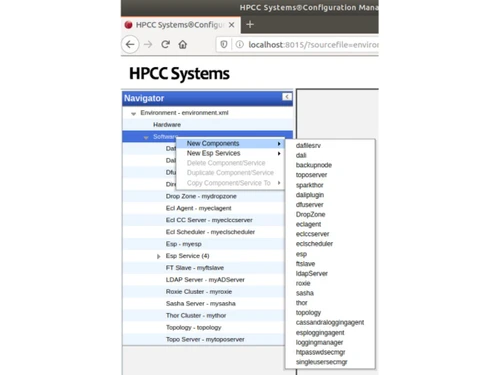The height and width of the screenshot is (375, 500).
Task: Select Topo Server - mytoposerver tree item
Action: (x=205, y=339)
